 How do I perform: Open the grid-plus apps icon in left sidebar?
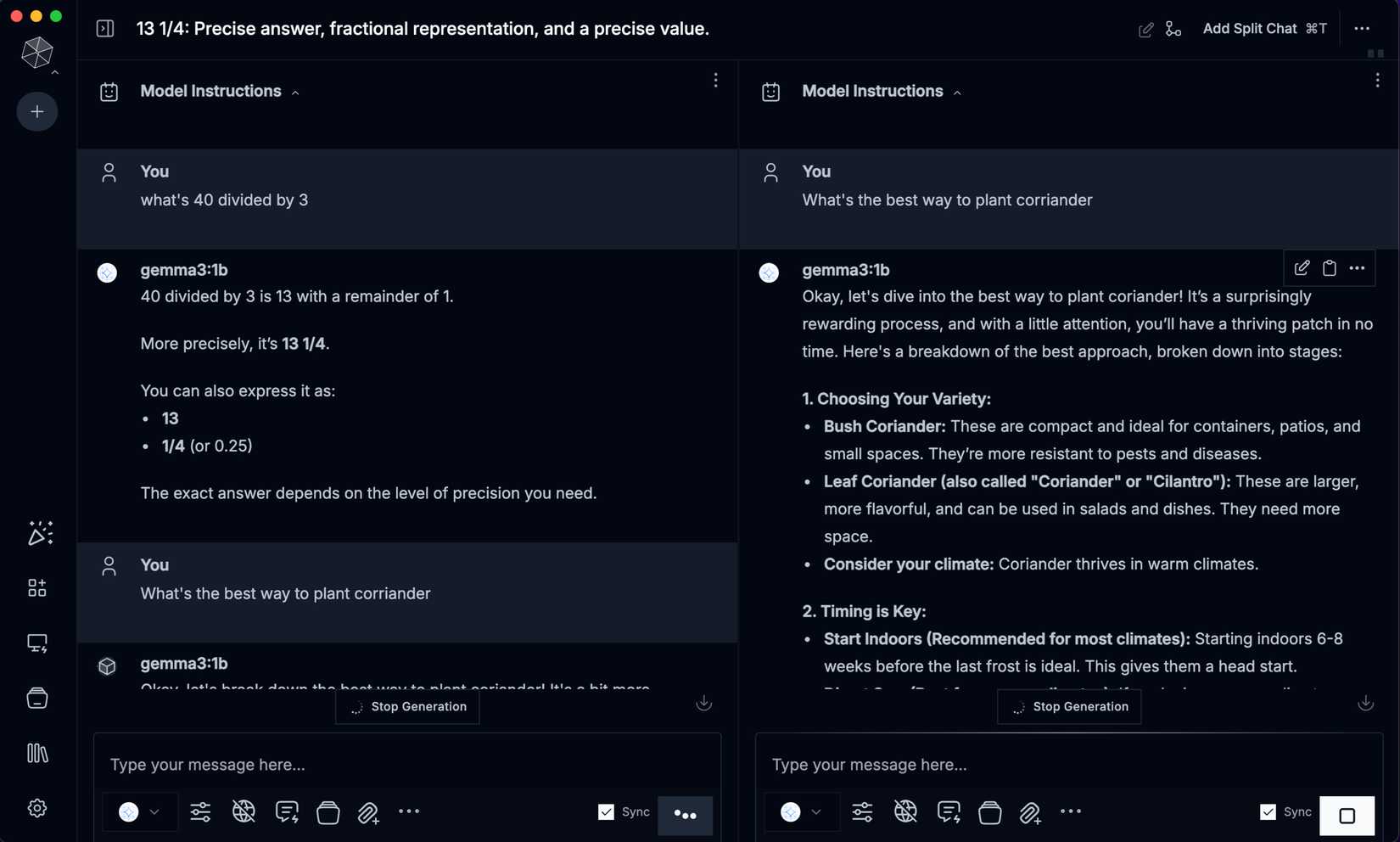click(x=37, y=588)
